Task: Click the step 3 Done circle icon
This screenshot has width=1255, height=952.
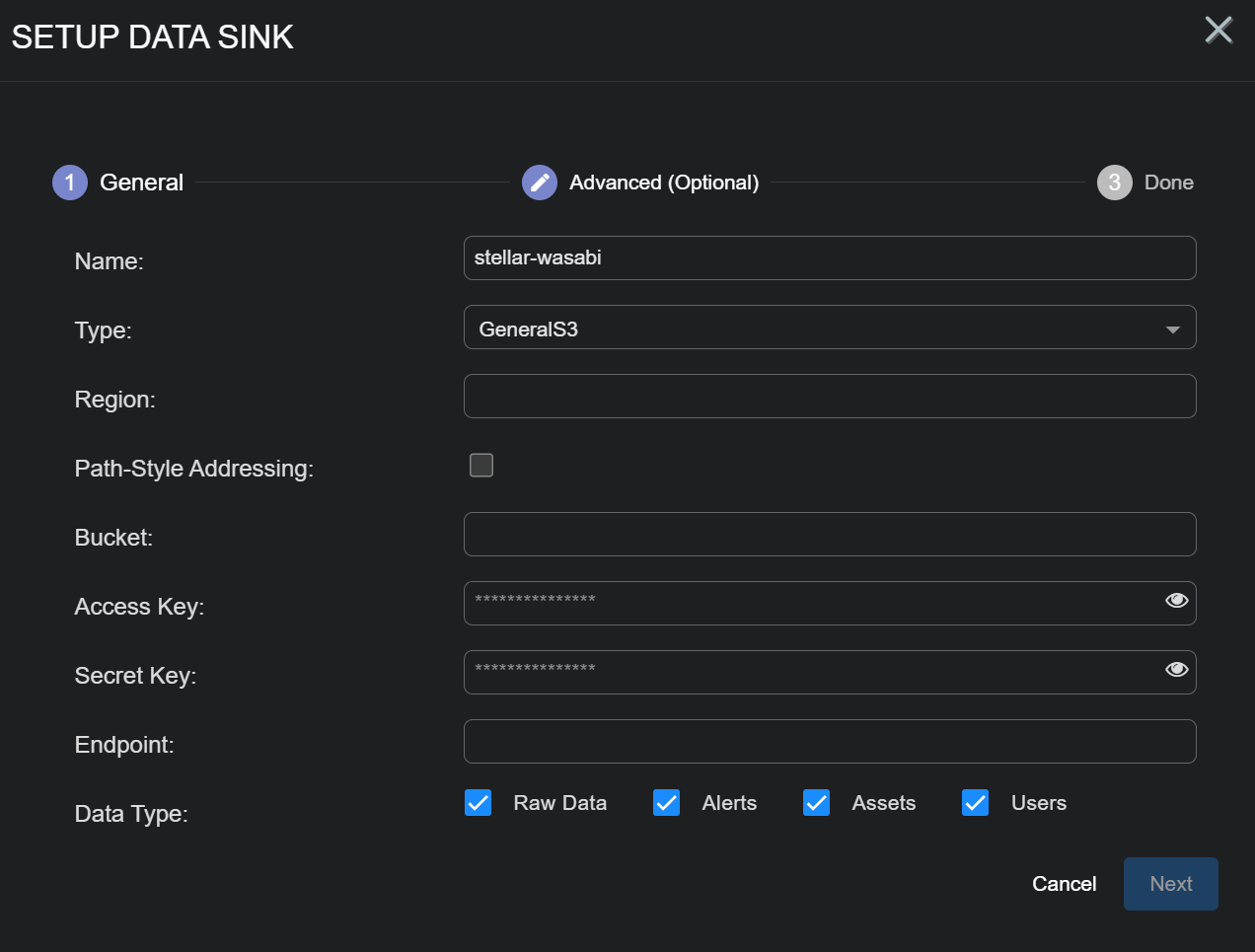Action: (1114, 183)
